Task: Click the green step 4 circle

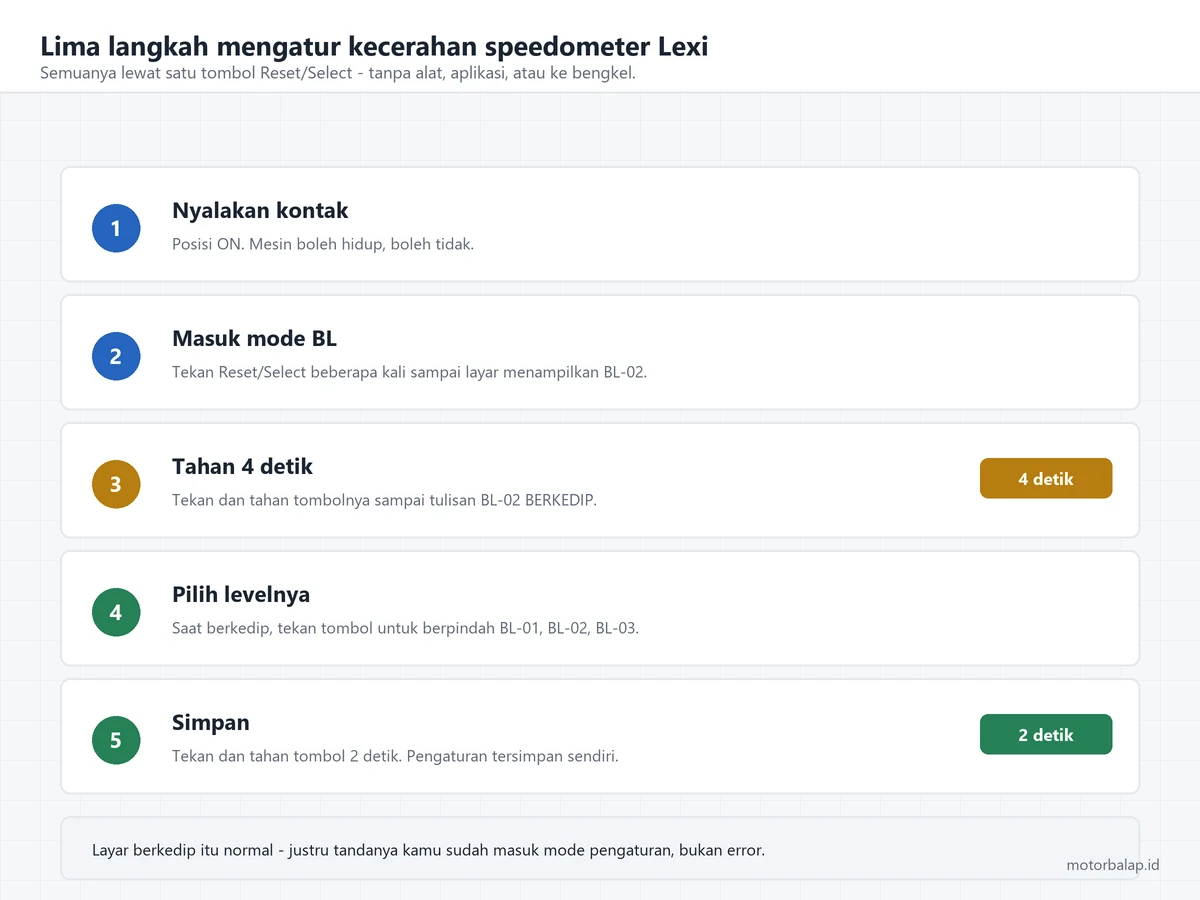Action: coord(116,612)
